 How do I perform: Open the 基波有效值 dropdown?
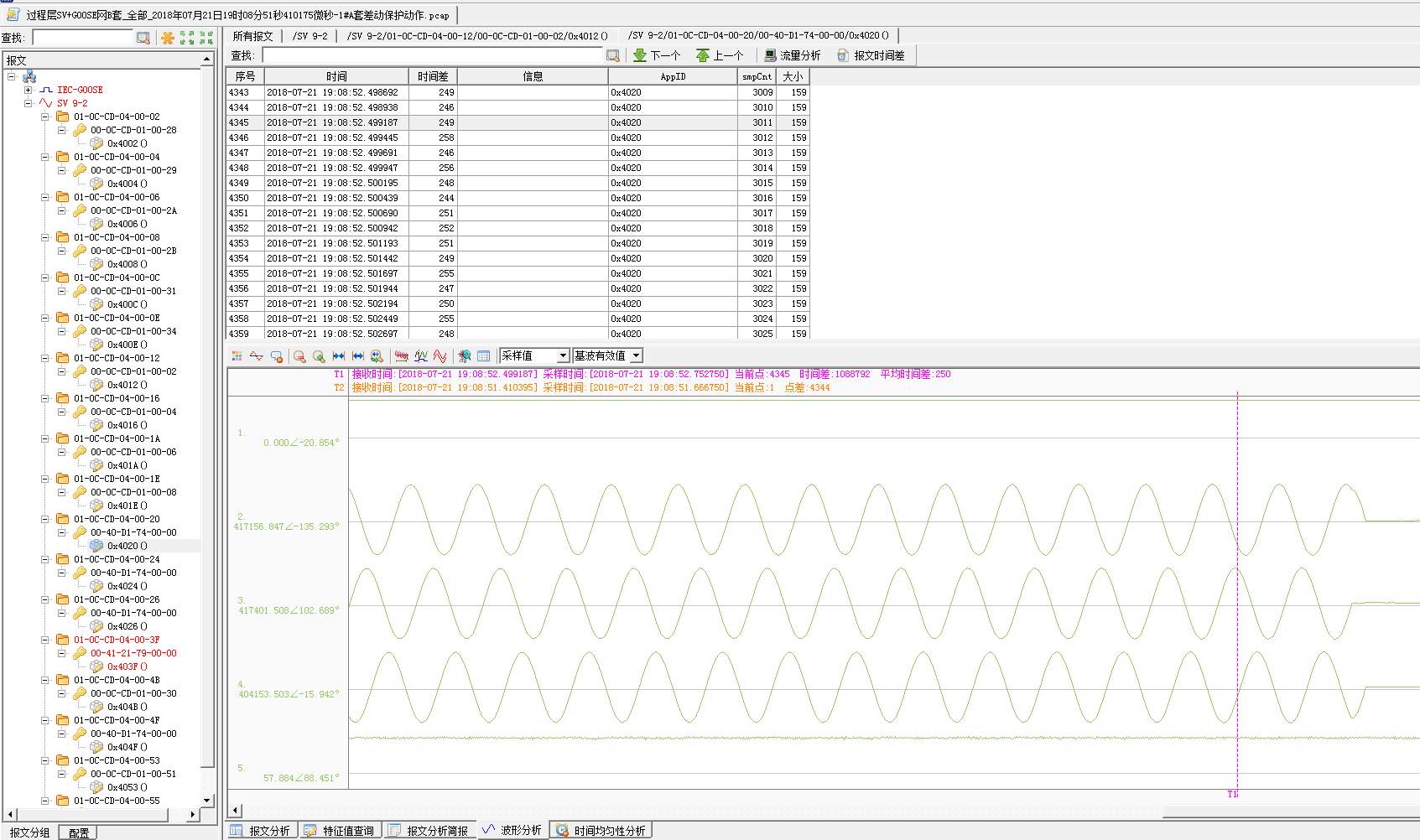[636, 356]
